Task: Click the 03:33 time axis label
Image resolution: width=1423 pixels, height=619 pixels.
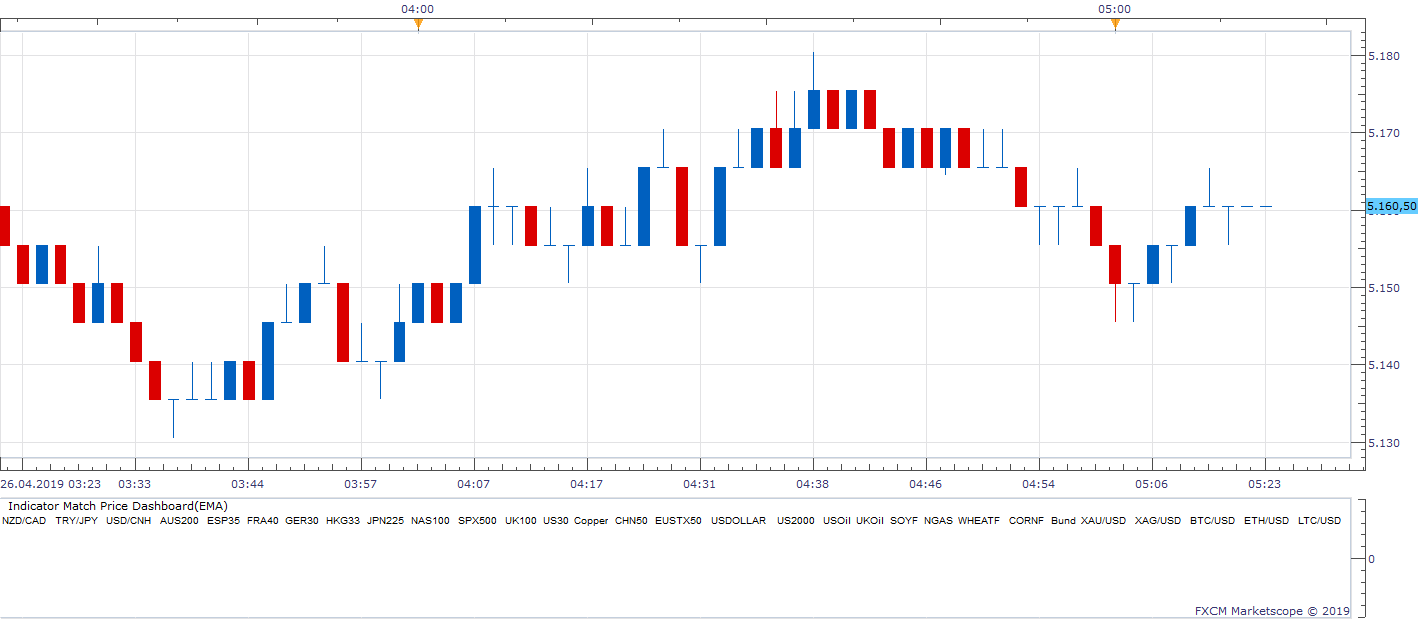Action: tap(135, 483)
